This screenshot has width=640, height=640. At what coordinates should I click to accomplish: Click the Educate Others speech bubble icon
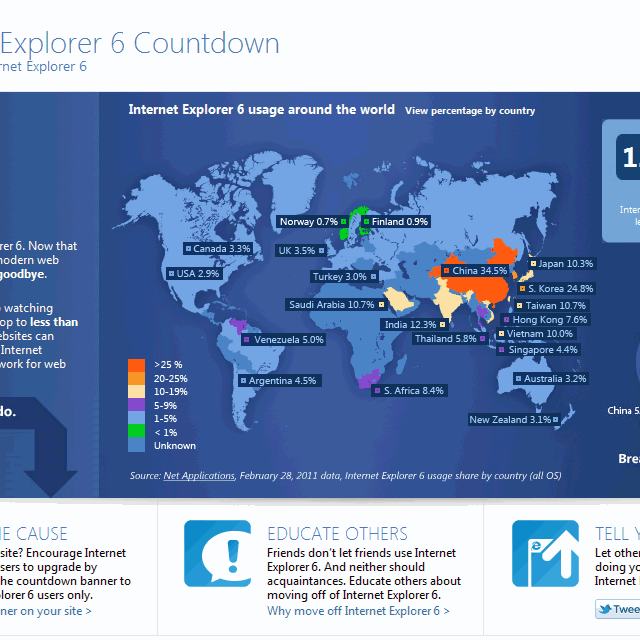(217, 553)
